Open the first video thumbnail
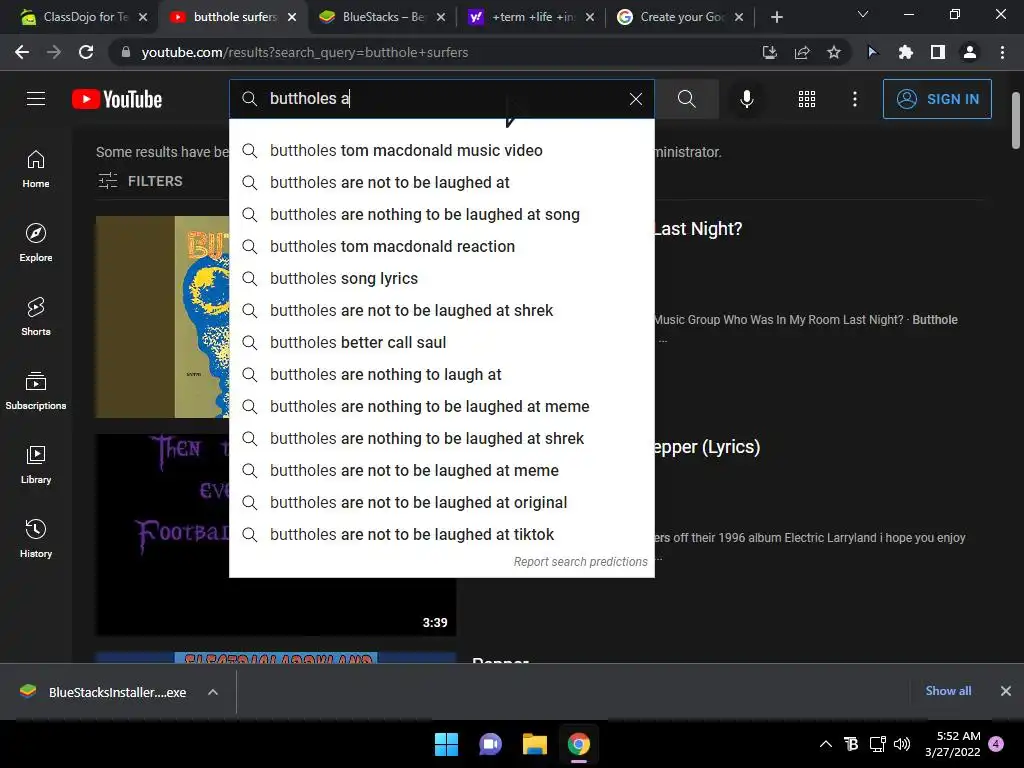 tap(163, 317)
